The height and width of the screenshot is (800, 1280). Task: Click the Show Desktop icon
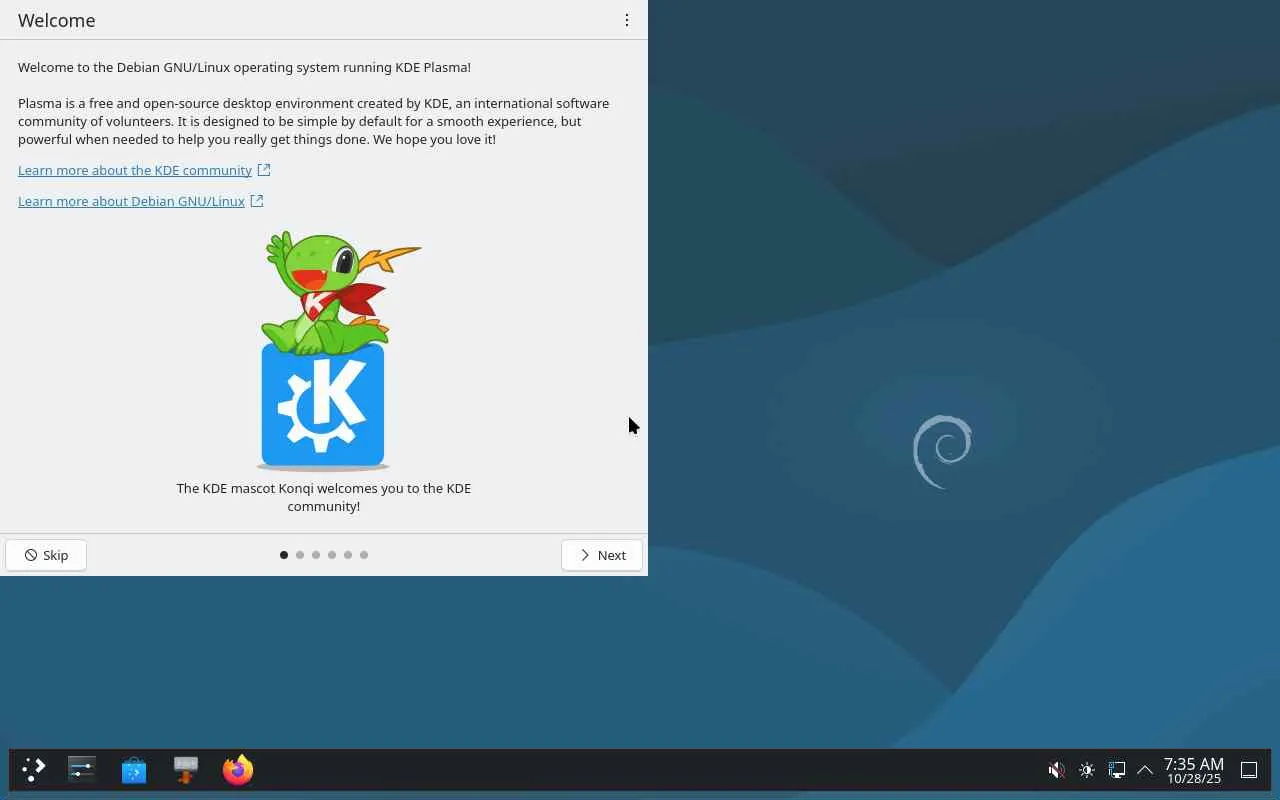coord(1249,770)
